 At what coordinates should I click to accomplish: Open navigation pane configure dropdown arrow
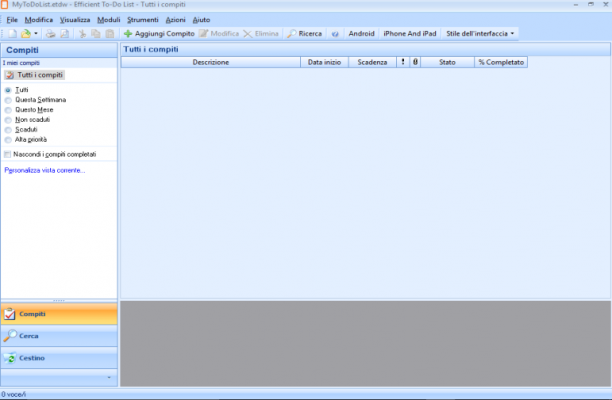click(x=109, y=378)
